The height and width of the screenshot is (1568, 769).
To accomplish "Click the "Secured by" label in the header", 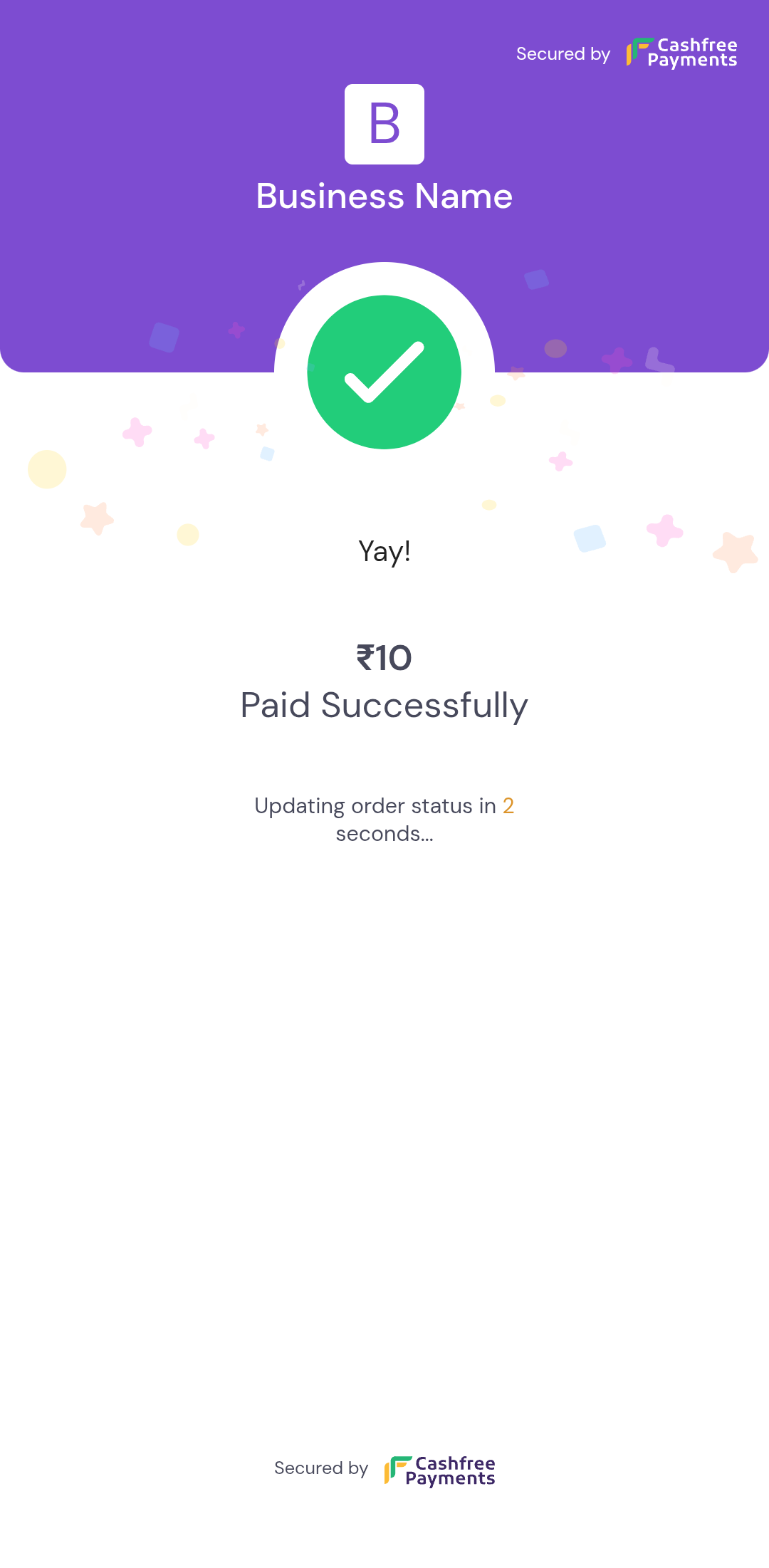I will click(563, 54).
